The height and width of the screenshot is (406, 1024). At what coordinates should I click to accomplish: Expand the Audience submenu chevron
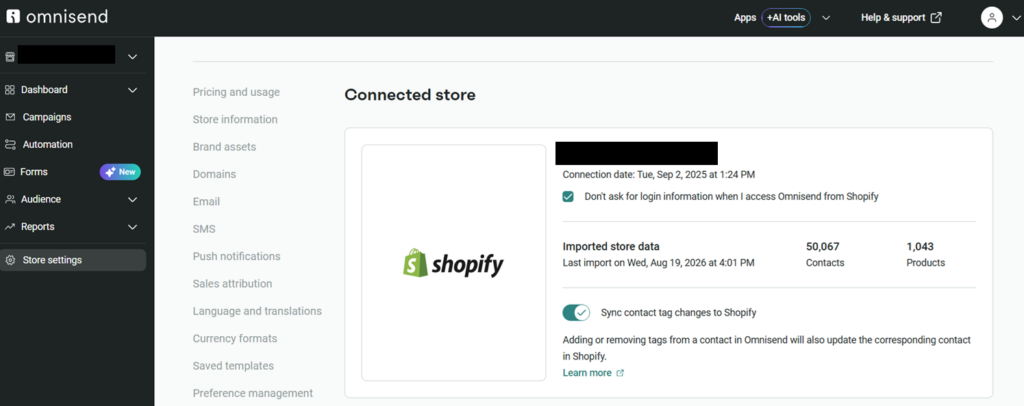pos(133,200)
